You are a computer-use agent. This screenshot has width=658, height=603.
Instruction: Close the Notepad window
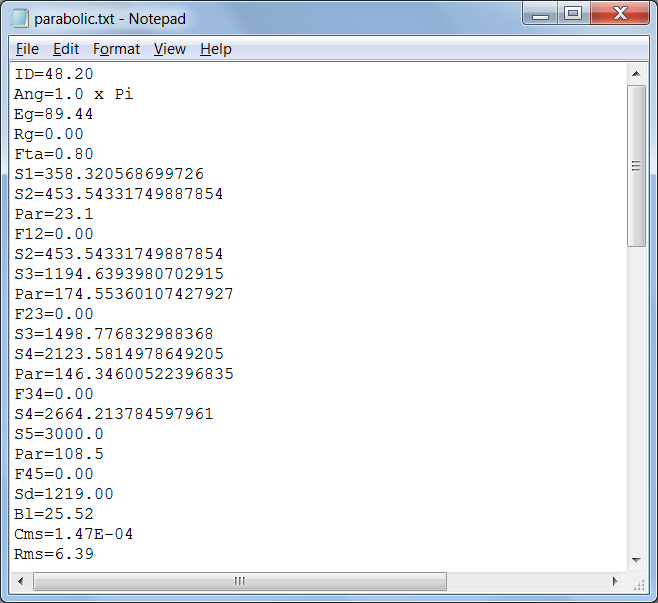620,14
